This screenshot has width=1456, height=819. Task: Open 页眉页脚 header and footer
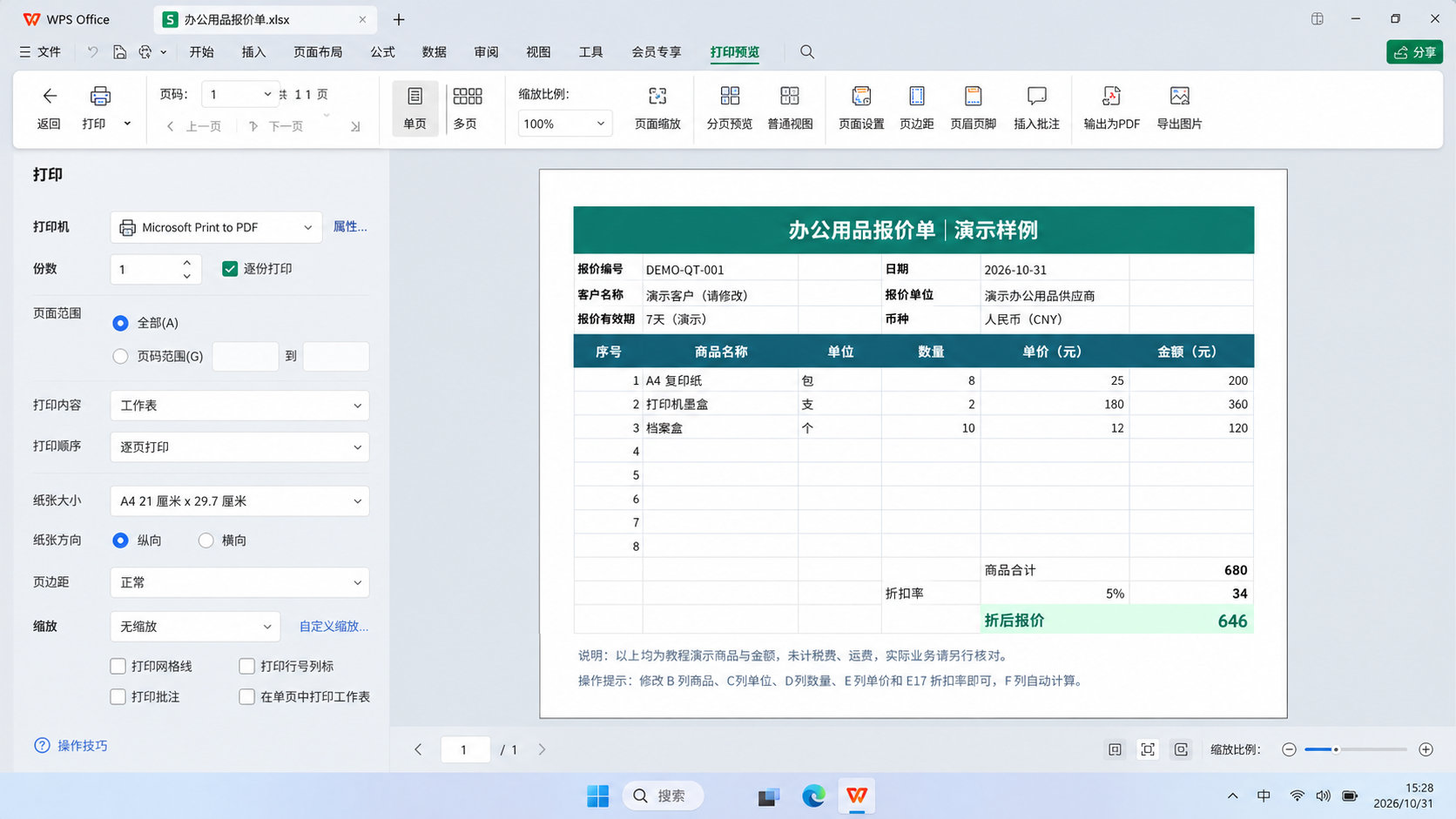pos(973,108)
